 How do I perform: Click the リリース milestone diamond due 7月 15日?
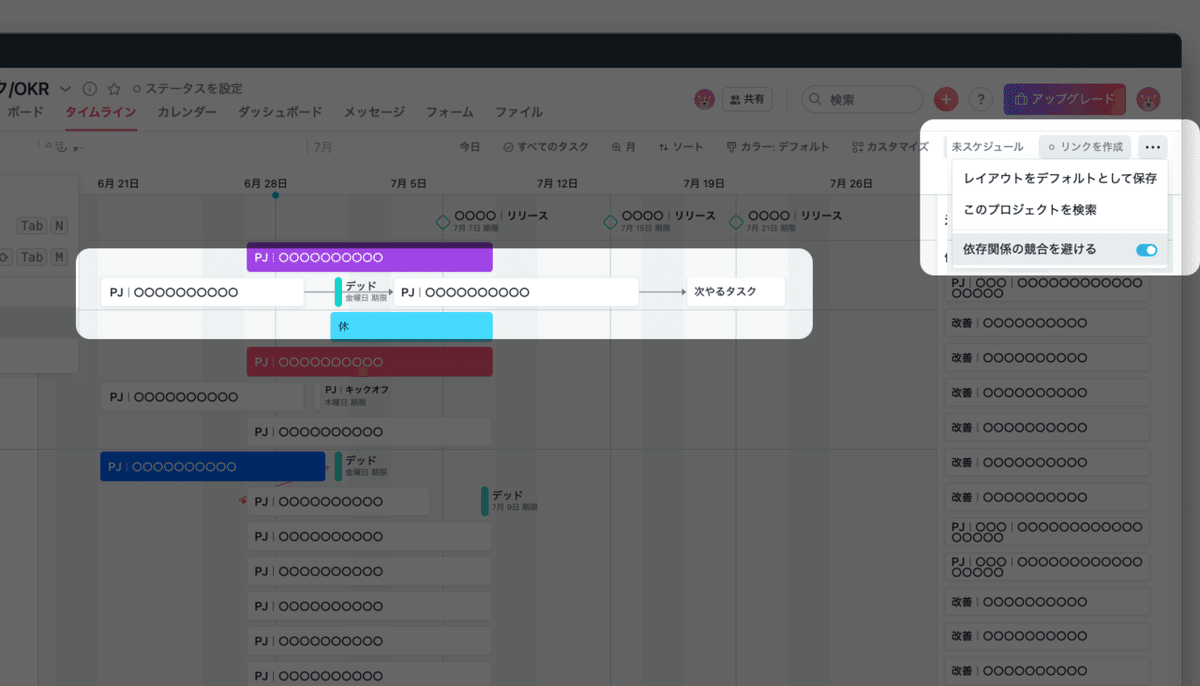610,222
